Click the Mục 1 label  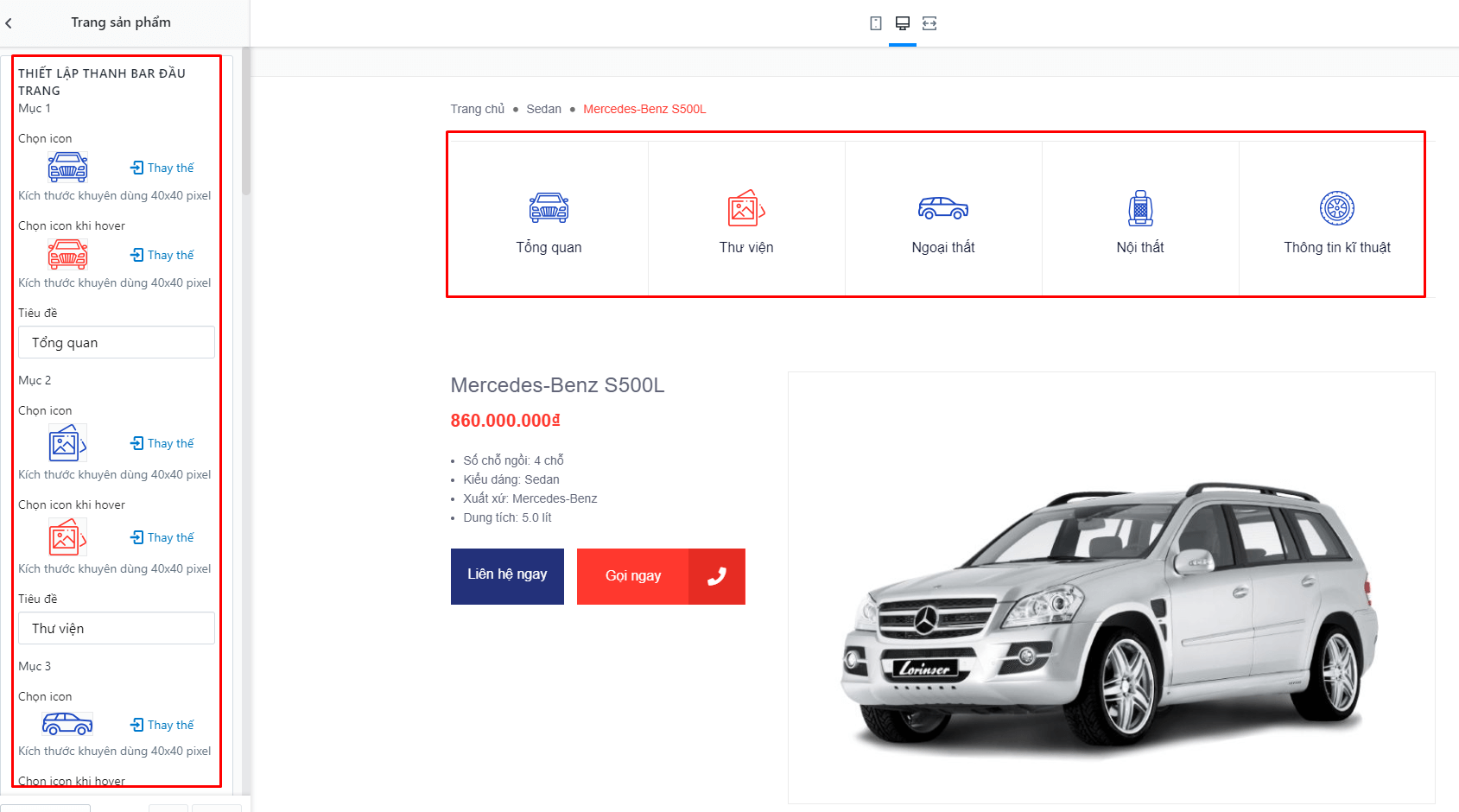pyautogui.click(x=35, y=108)
